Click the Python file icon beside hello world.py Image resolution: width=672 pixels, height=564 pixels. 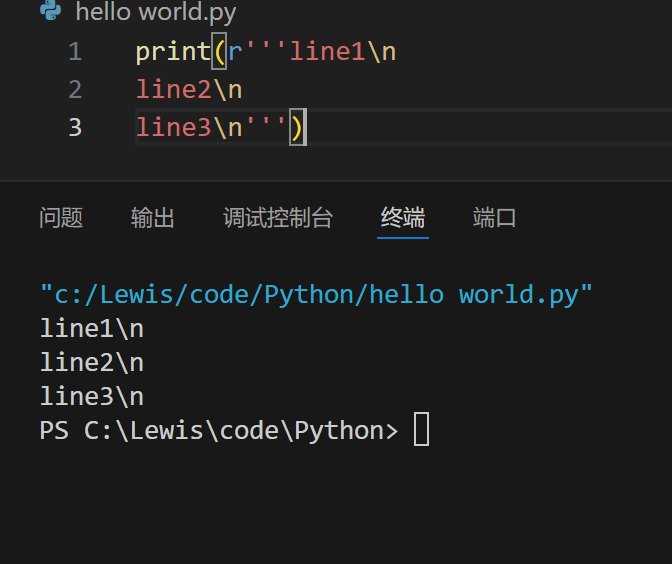click(51, 10)
